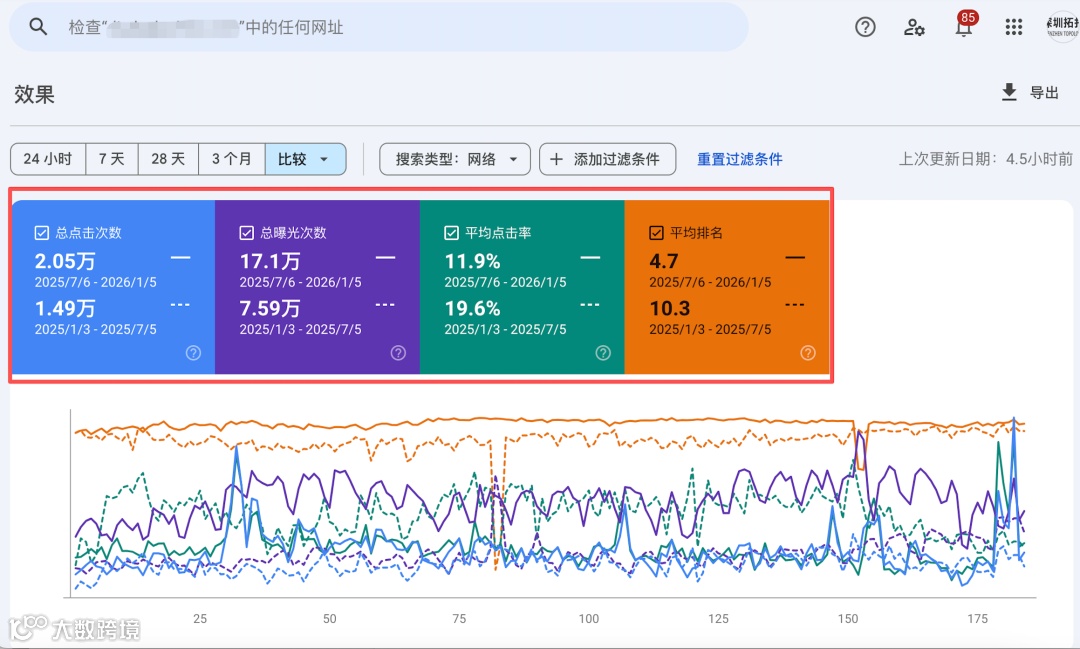This screenshot has height=649, width=1080.
Task: Open the 比较 compare dropdown
Action: [305, 159]
